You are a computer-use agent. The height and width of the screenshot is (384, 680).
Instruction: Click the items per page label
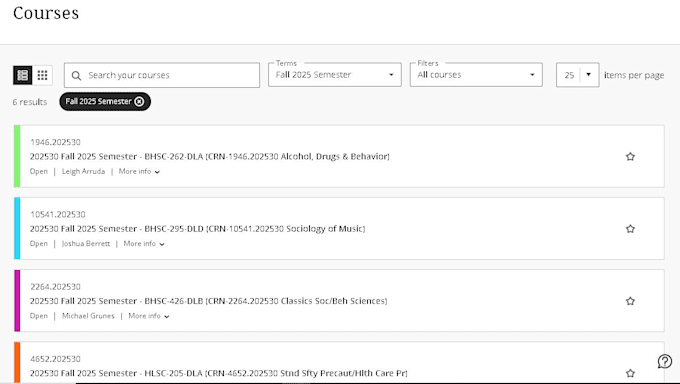tap(634, 75)
